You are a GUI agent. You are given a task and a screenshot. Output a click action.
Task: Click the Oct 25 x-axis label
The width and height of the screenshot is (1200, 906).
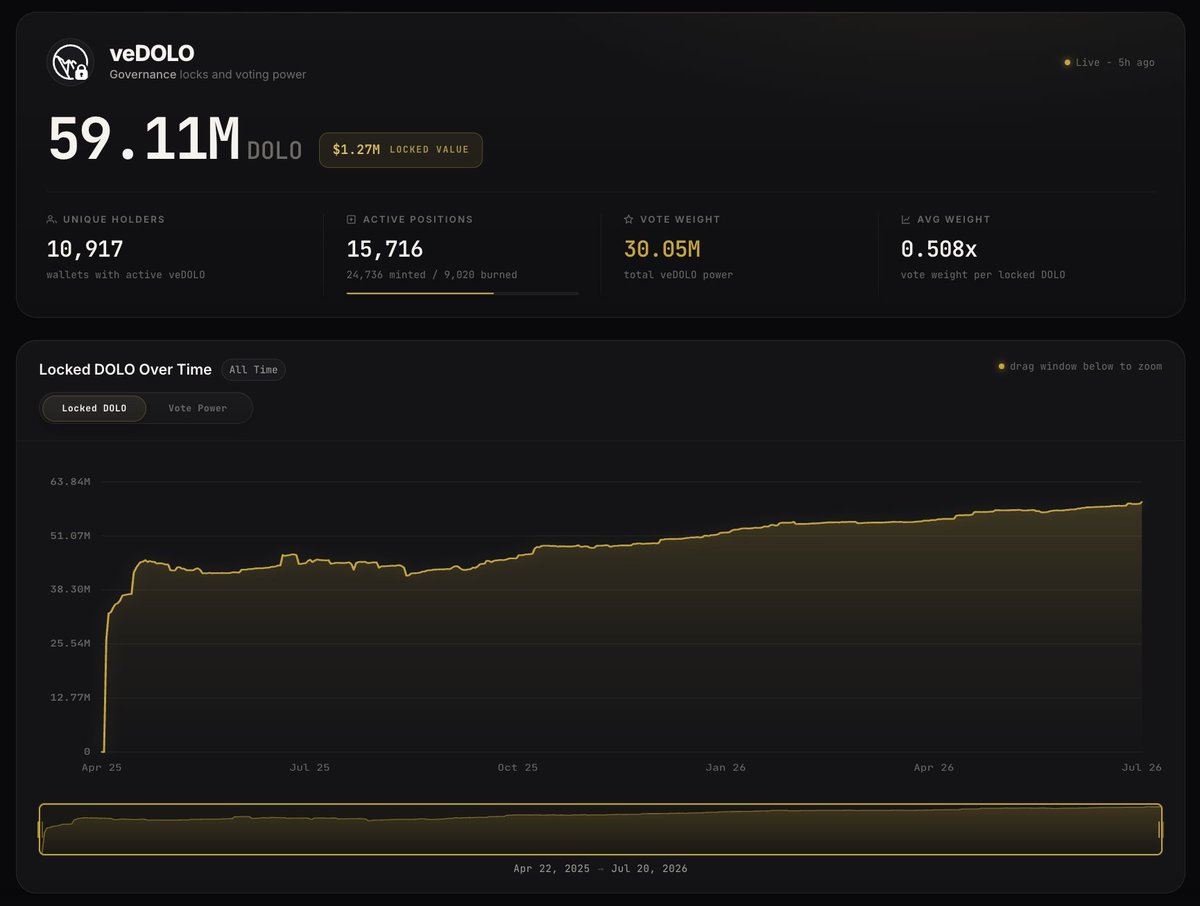(518, 768)
